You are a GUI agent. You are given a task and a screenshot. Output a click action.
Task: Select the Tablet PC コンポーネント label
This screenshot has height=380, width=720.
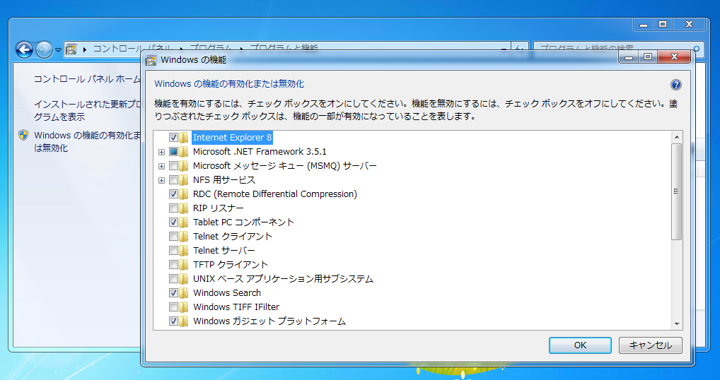pyautogui.click(x=243, y=222)
